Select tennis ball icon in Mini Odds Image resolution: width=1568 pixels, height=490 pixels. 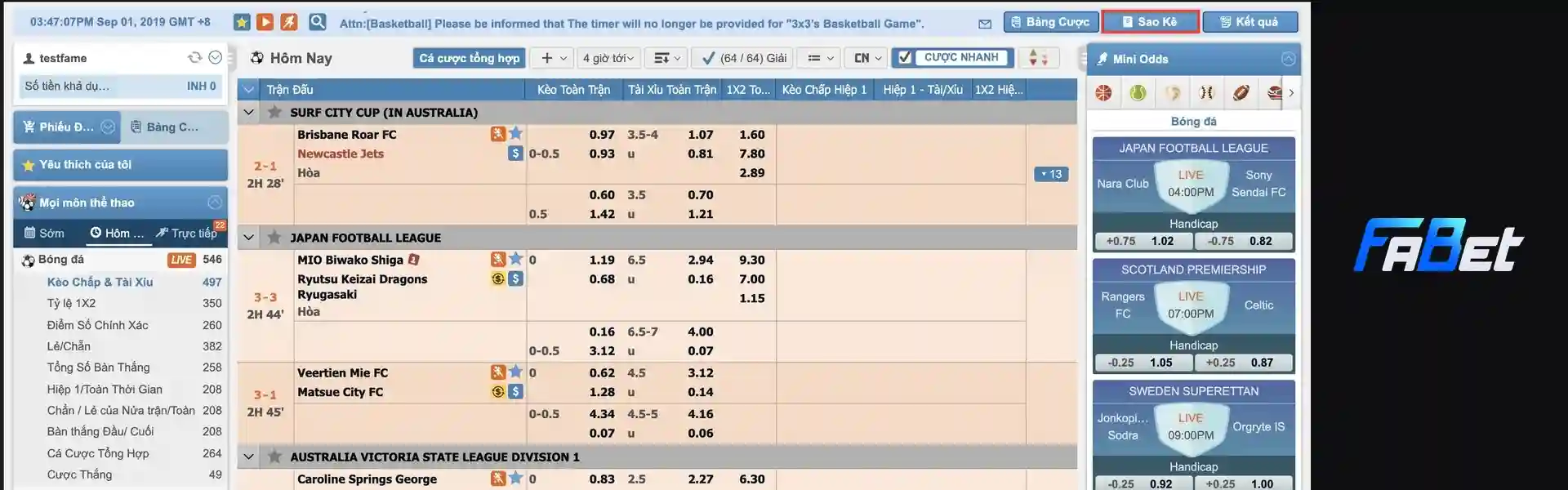tap(1138, 93)
